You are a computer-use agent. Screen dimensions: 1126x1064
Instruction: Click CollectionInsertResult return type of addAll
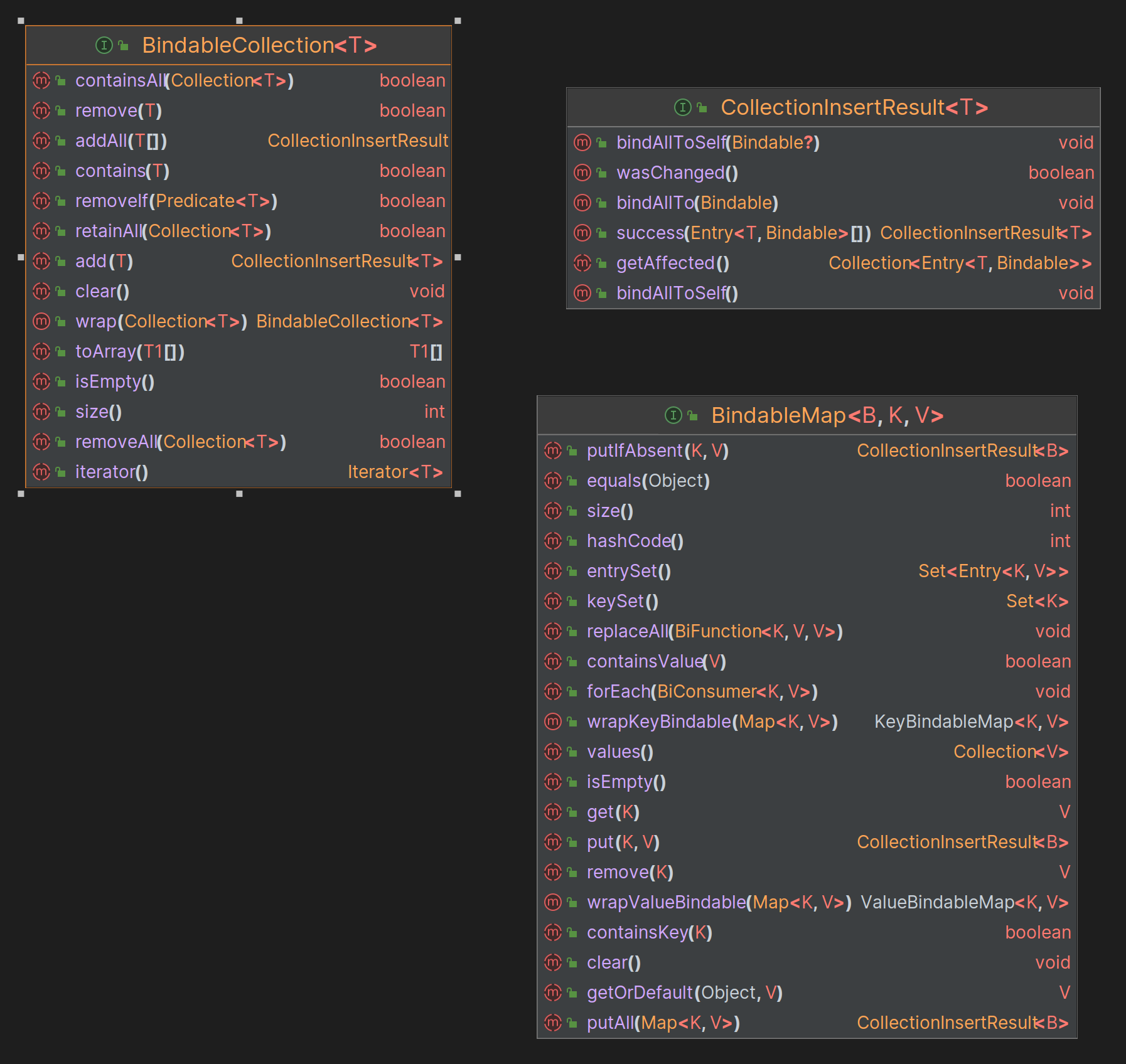coord(358,141)
